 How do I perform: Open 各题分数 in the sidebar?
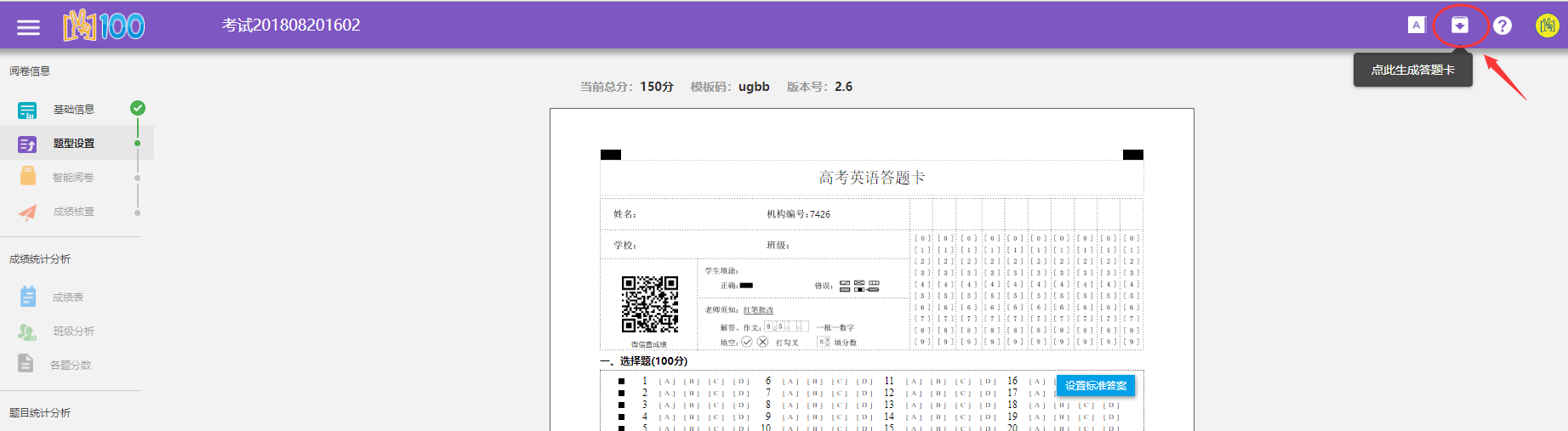(x=71, y=365)
